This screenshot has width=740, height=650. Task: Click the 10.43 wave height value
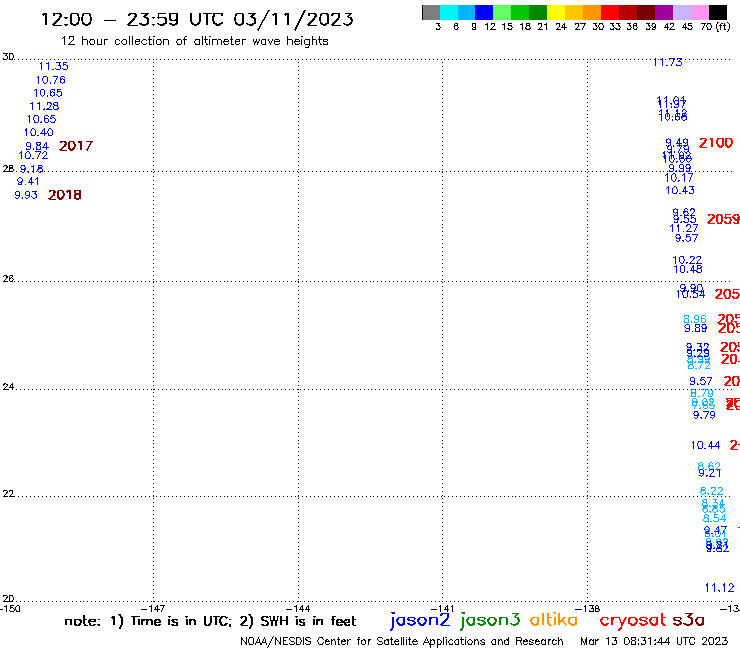(x=680, y=190)
